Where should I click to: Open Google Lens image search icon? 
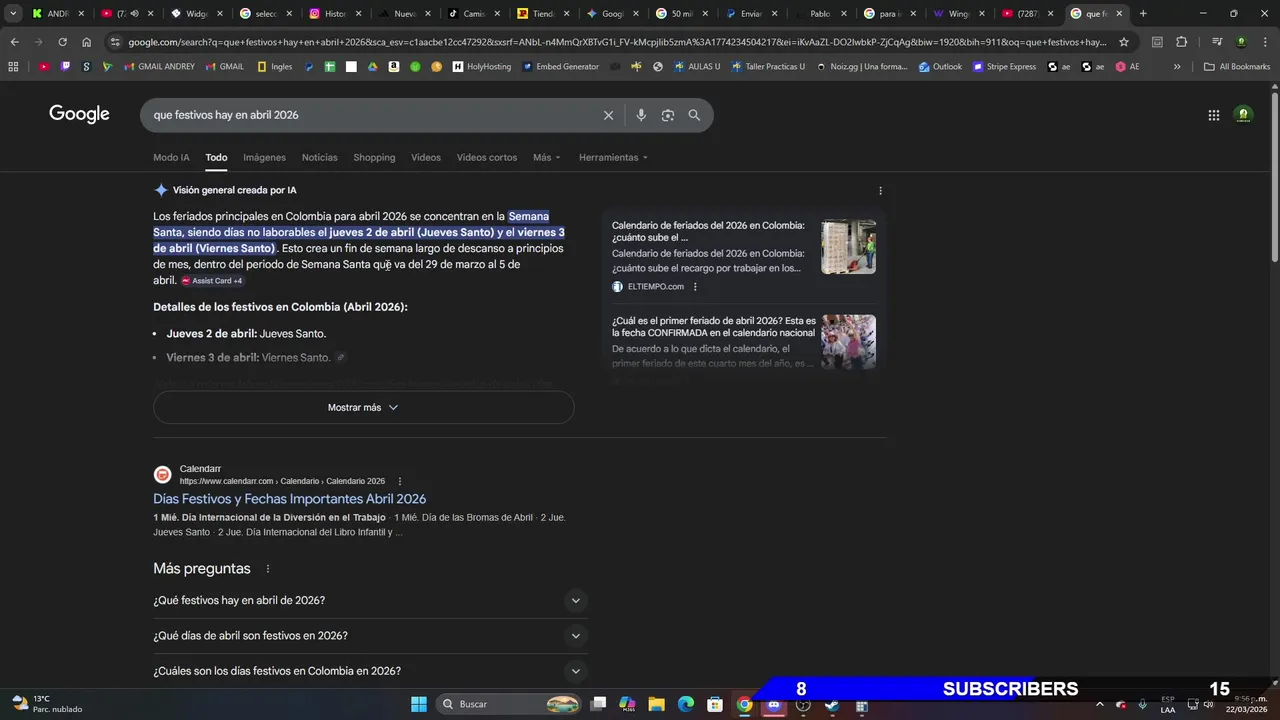(x=667, y=115)
